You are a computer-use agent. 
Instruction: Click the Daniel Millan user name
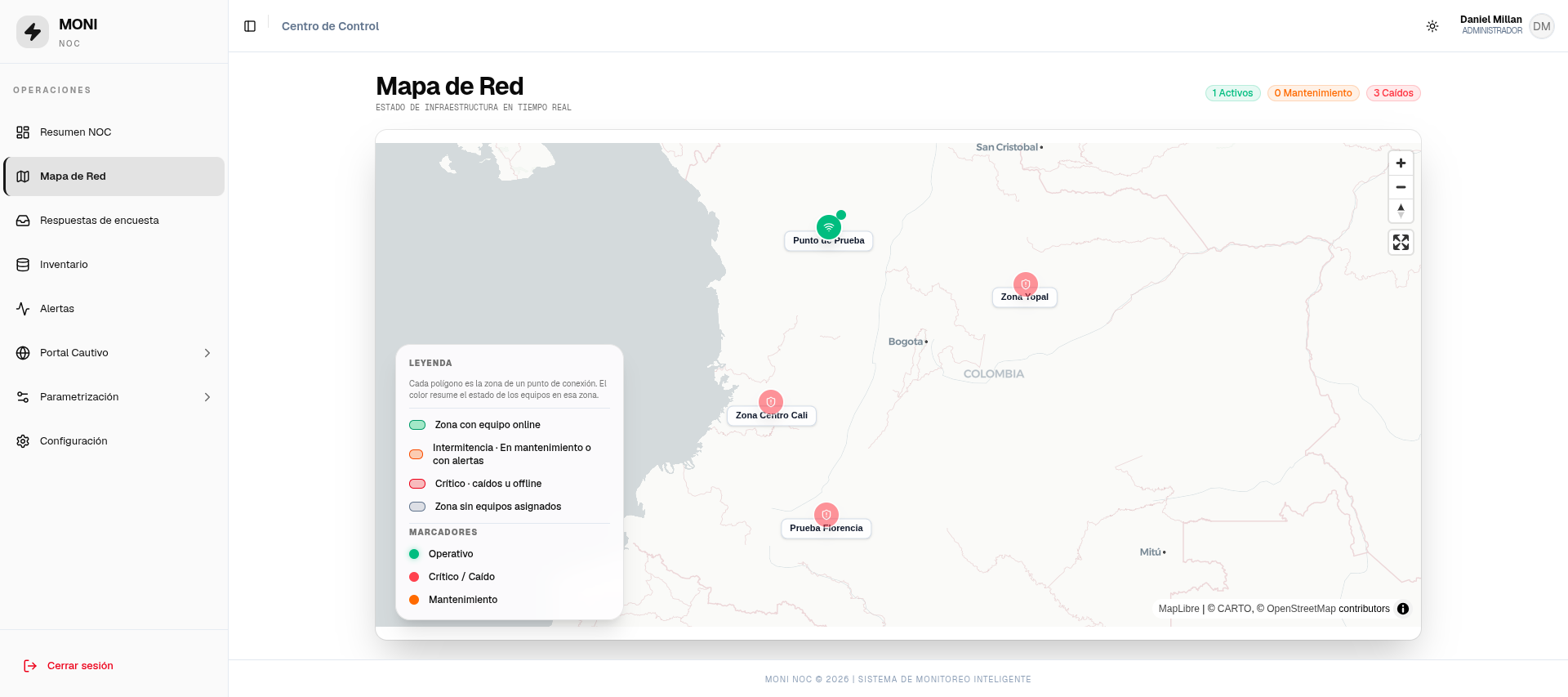tap(1490, 20)
